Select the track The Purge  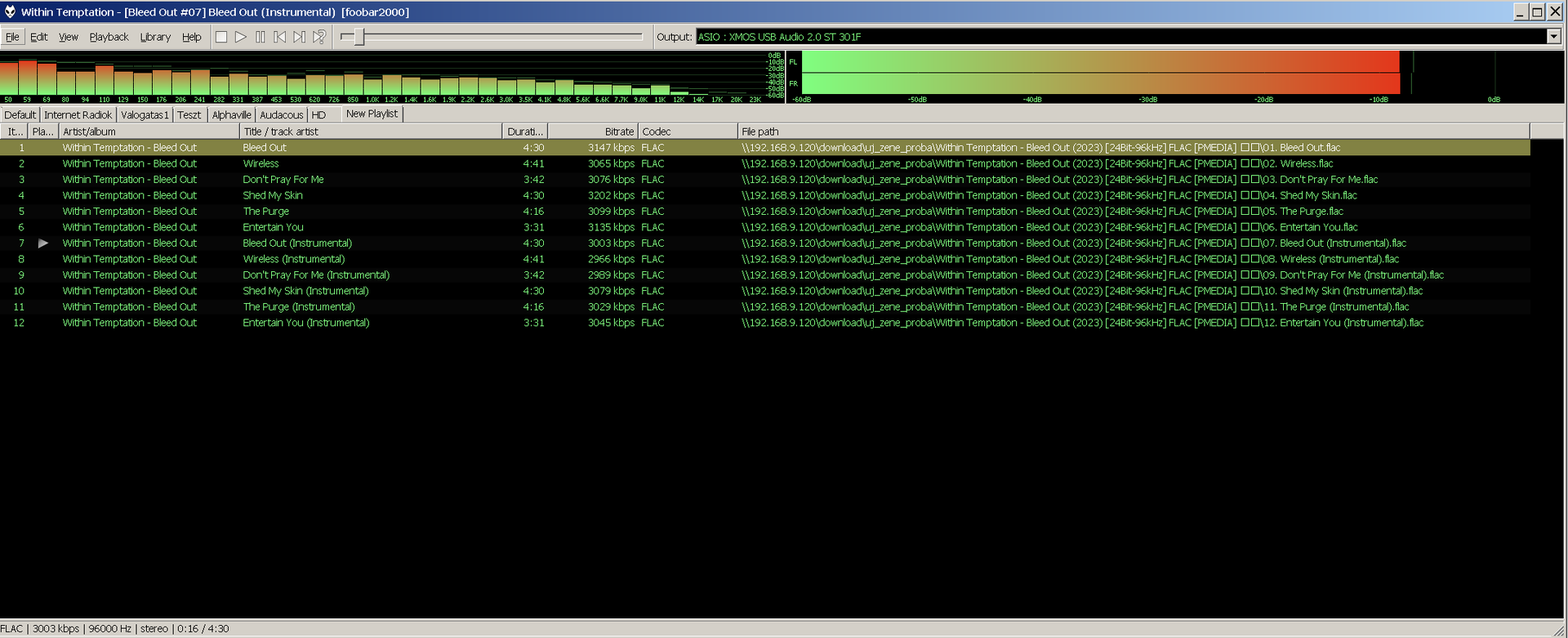click(x=265, y=212)
